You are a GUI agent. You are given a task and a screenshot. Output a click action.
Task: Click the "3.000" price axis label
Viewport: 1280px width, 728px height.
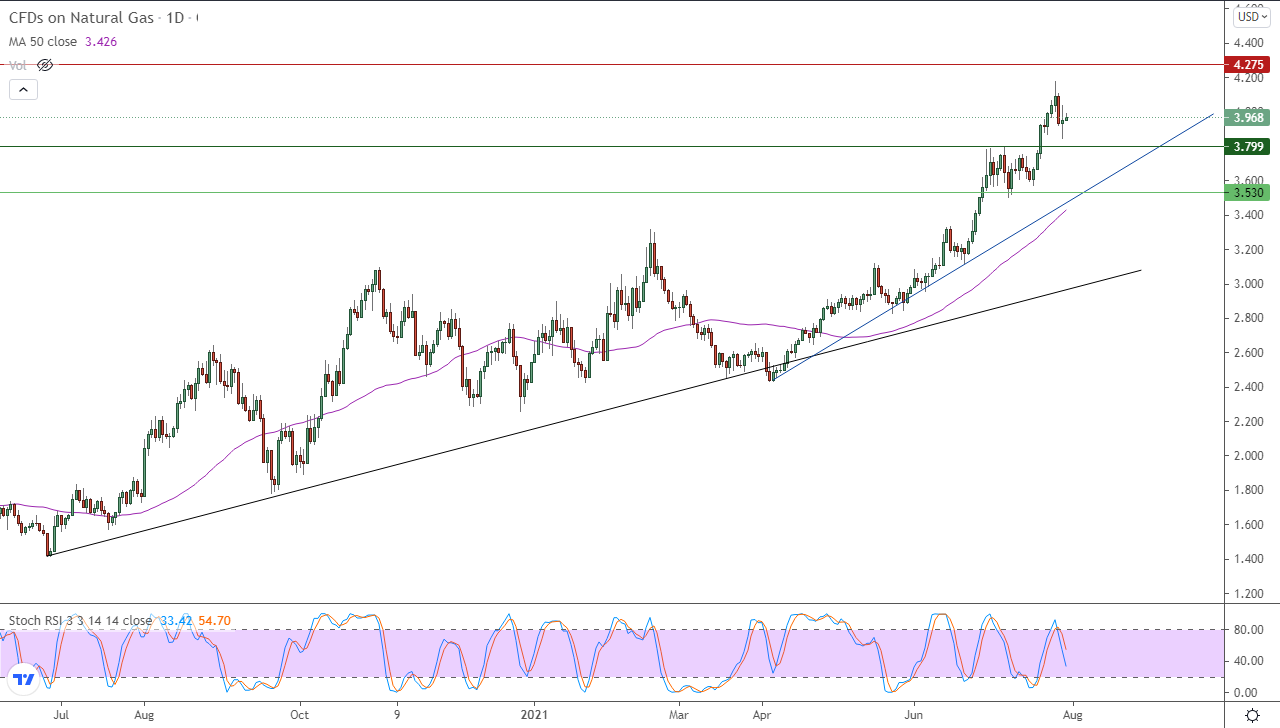click(1250, 284)
